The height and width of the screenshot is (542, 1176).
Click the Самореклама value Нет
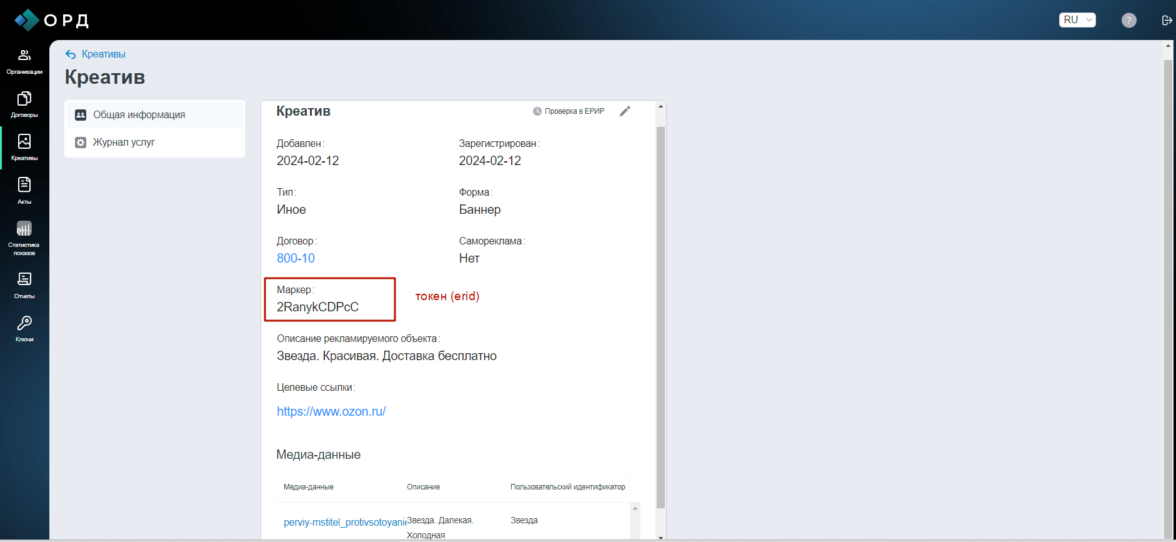pyautogui.click(x=469, y=258)
